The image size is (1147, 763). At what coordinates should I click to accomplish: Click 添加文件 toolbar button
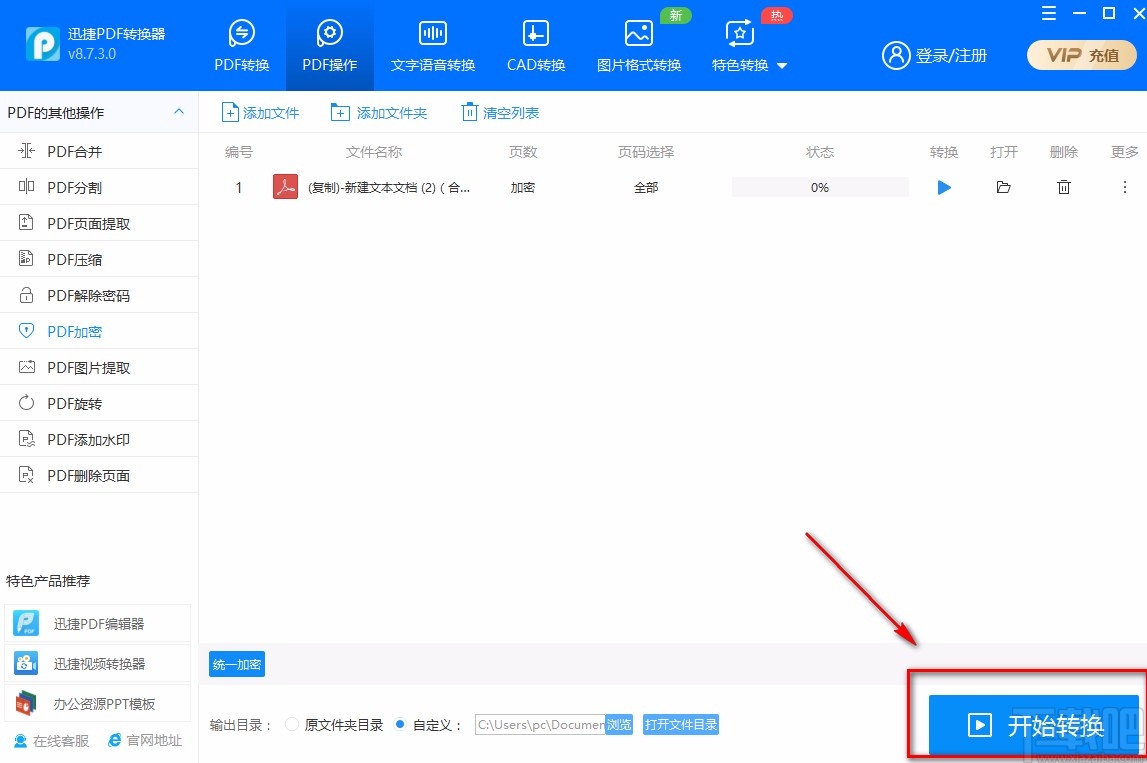[260, 113]
